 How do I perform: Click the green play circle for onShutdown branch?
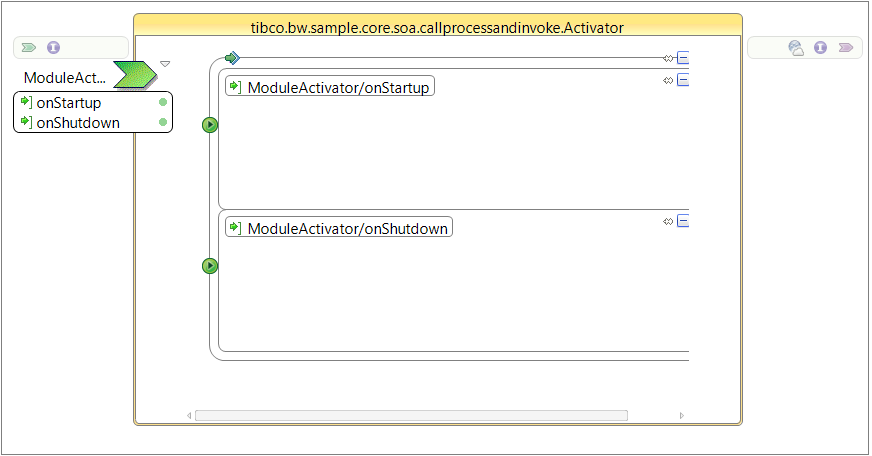(210, 266)
